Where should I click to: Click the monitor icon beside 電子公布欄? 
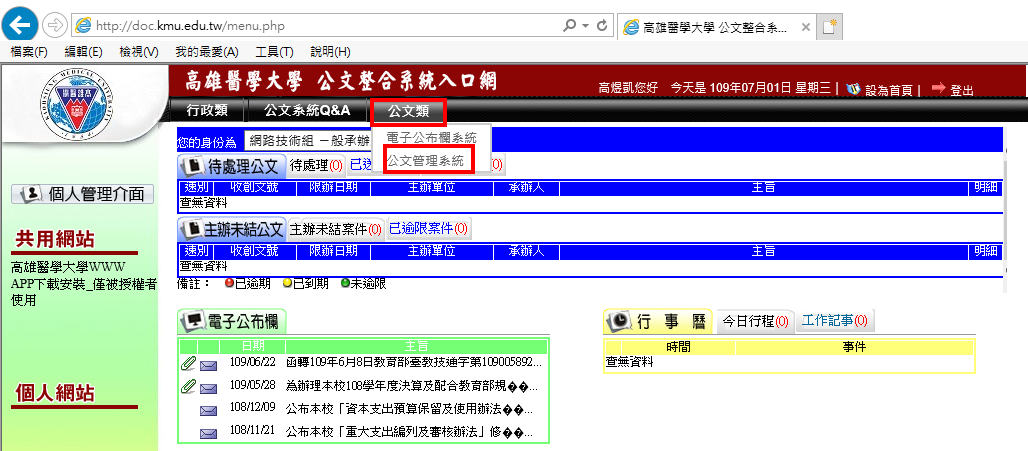click(x=194, y=321)
